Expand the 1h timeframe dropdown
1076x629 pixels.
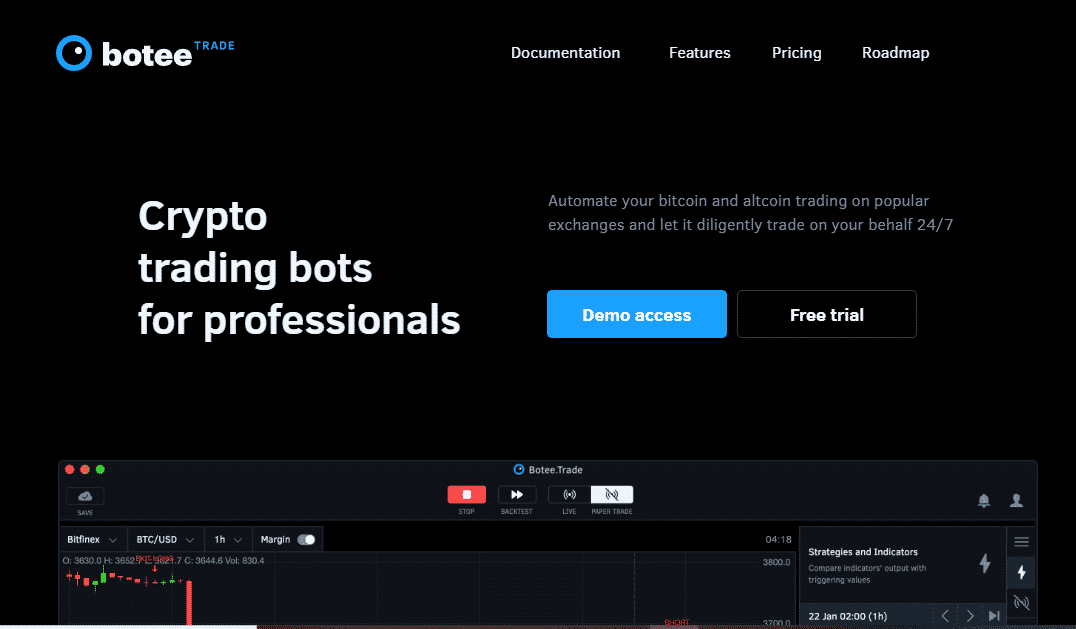228,540
